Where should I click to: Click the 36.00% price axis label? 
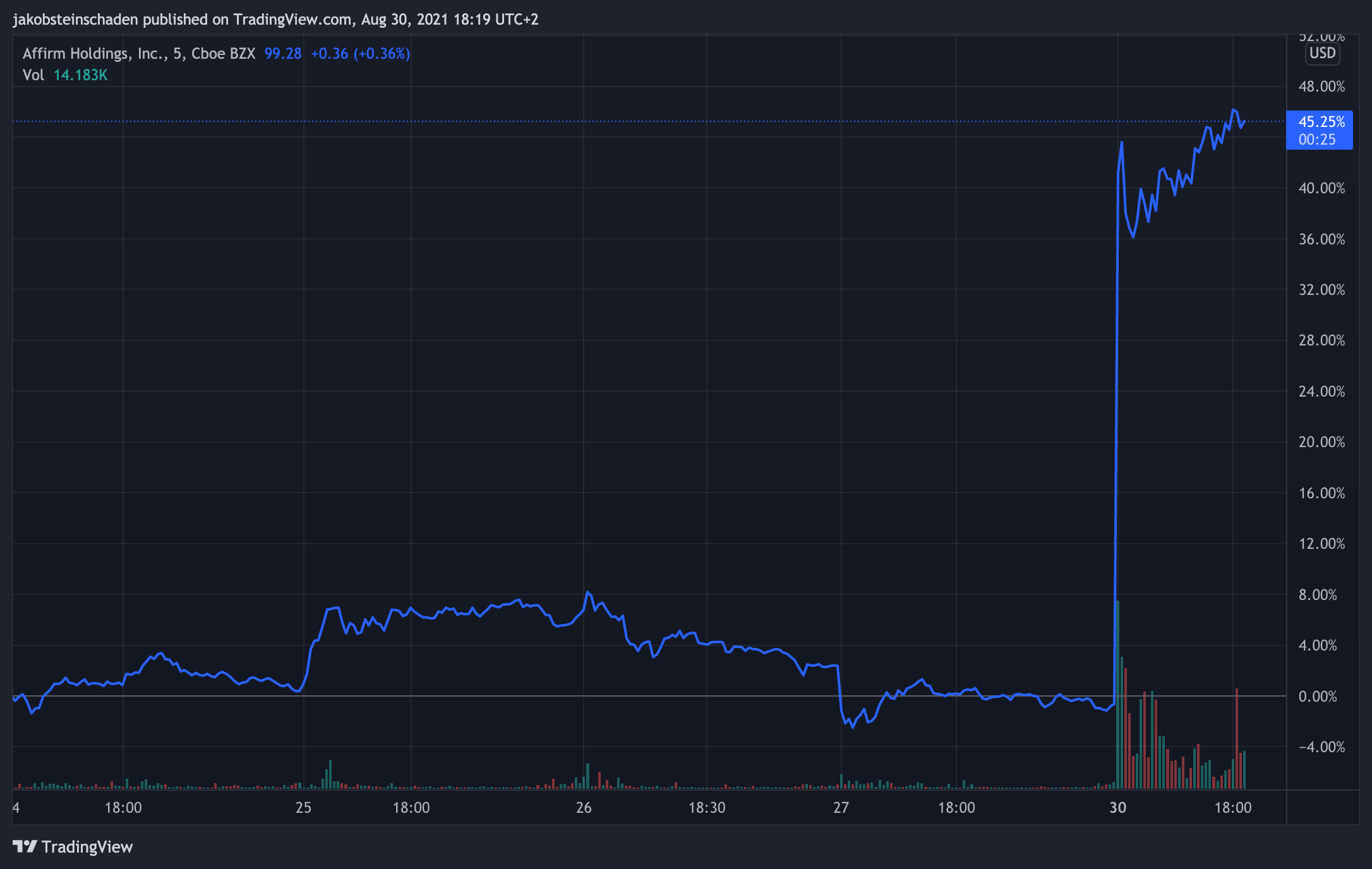coord(1321,239)
